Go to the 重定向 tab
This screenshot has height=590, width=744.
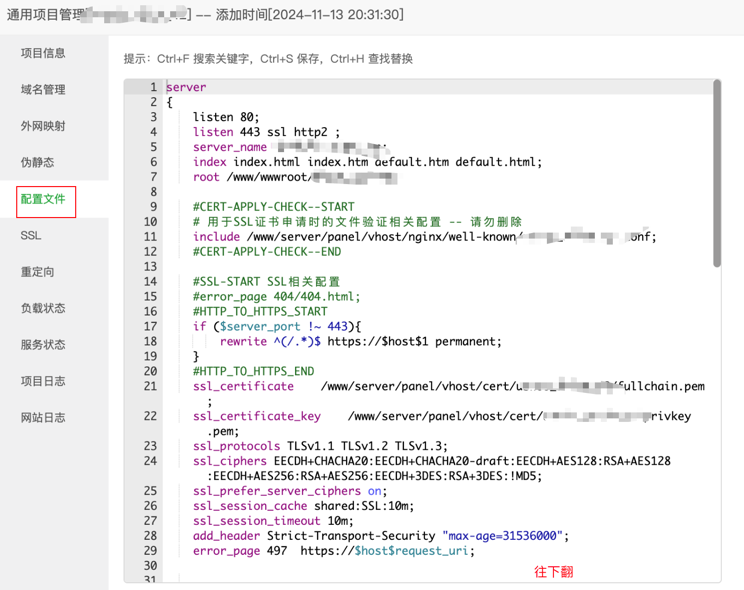tap(37, 272)
